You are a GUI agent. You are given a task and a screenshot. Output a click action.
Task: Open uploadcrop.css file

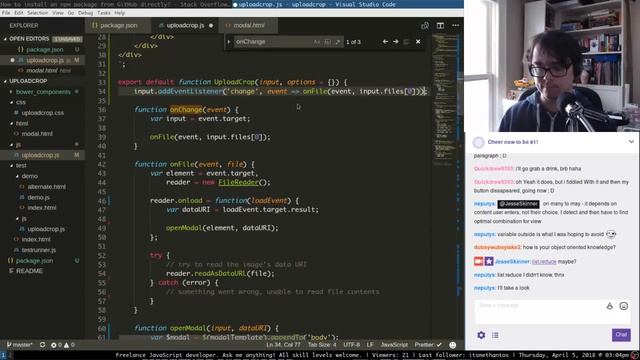[x=42, y=113]
